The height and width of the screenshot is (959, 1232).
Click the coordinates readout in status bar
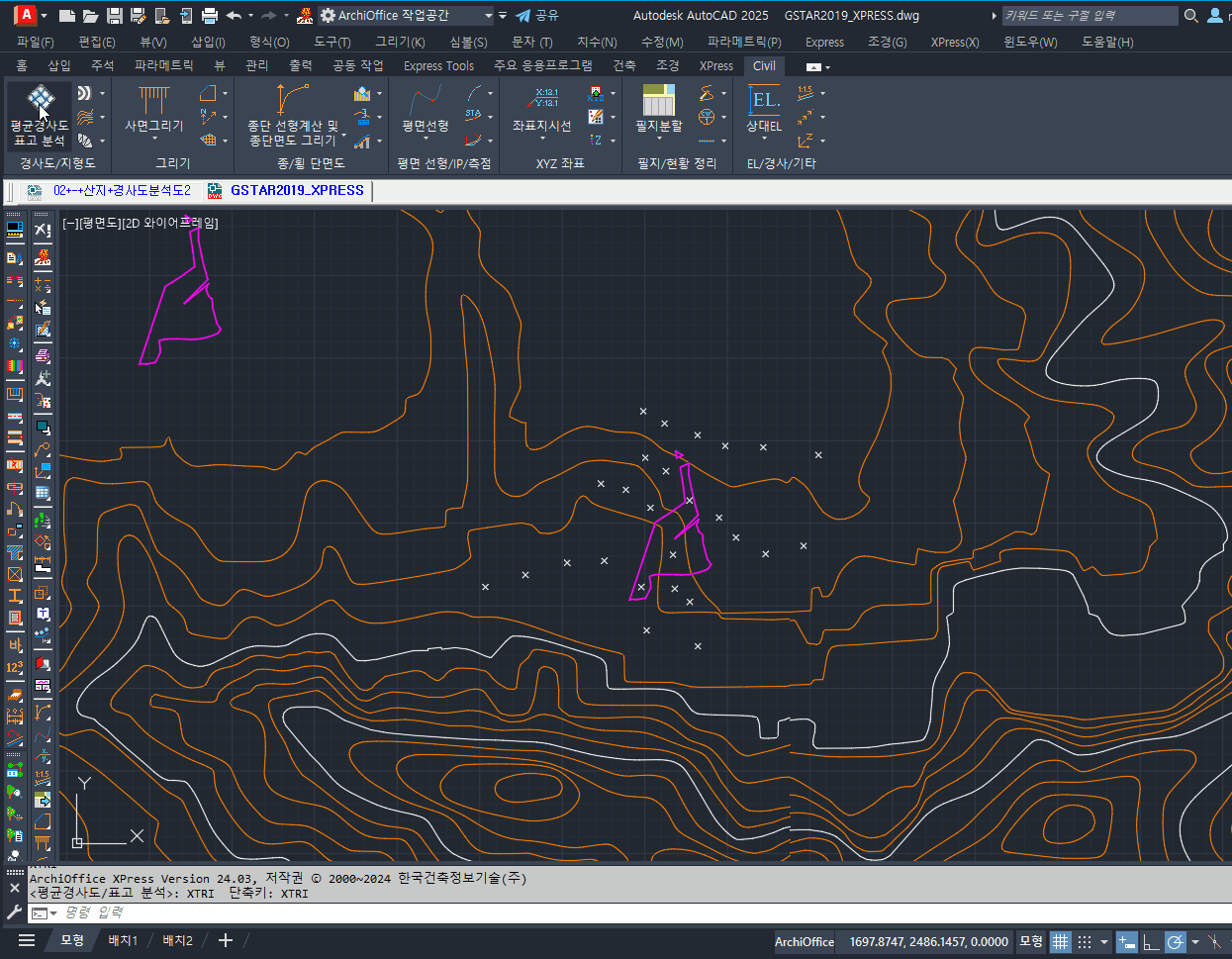[x=928, y=941]
